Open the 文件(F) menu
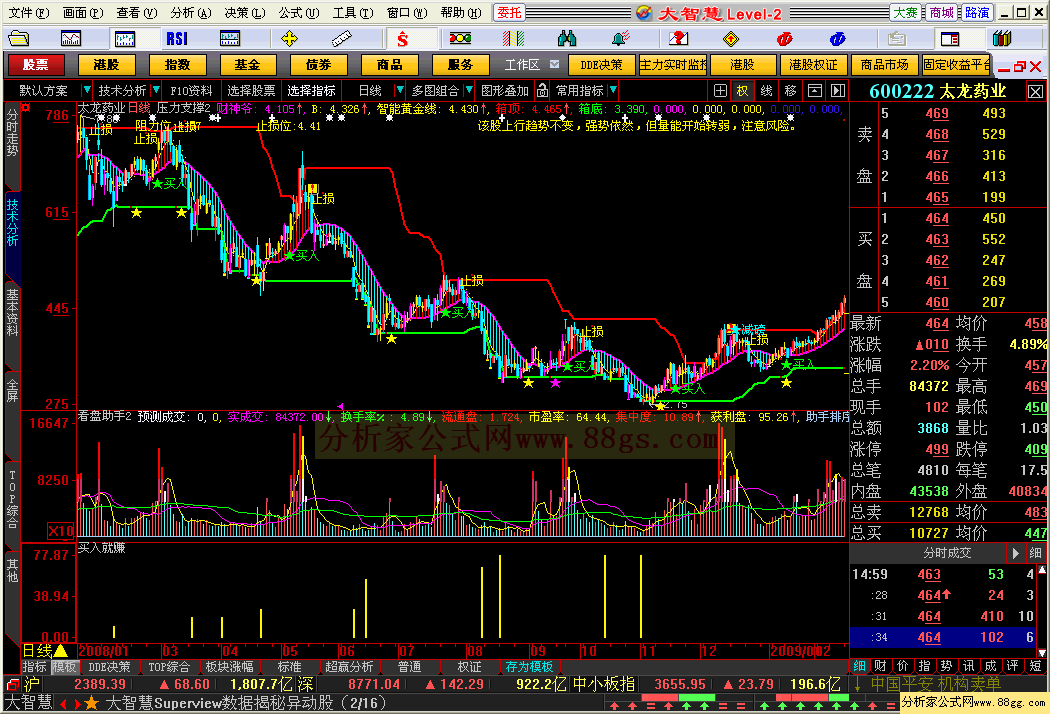 pyautogui.click(x=29, y=12)
